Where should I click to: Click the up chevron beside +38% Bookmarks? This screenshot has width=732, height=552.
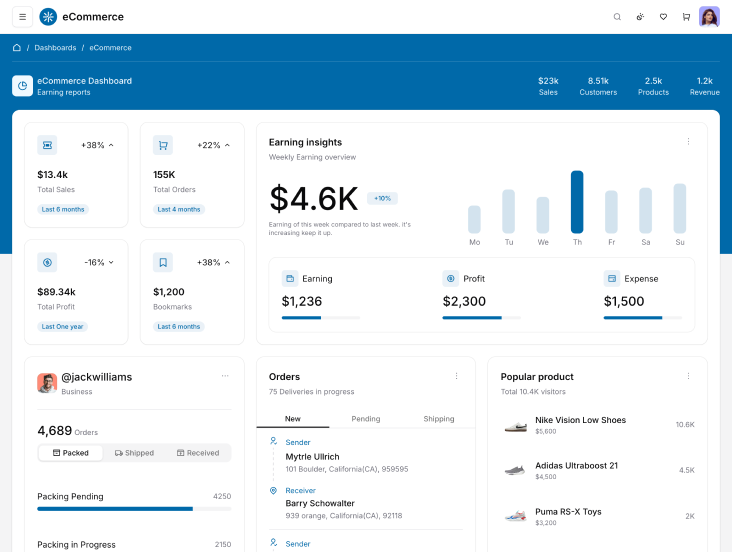(x=227, y=262)
